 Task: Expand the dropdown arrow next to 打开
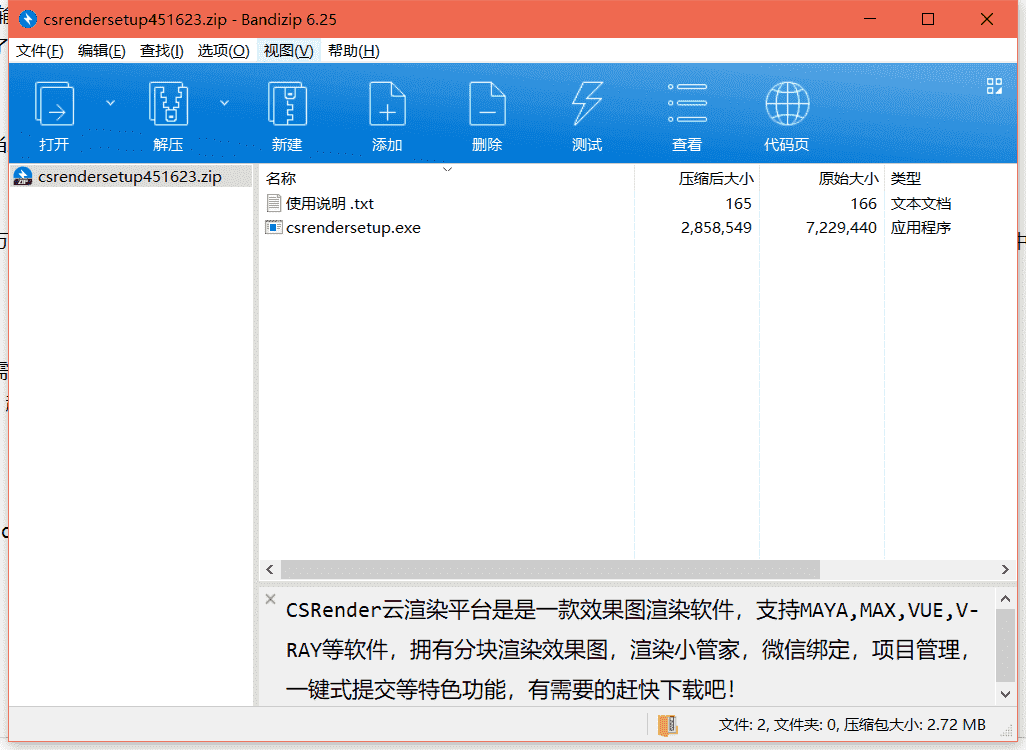[x=111, y=103]
